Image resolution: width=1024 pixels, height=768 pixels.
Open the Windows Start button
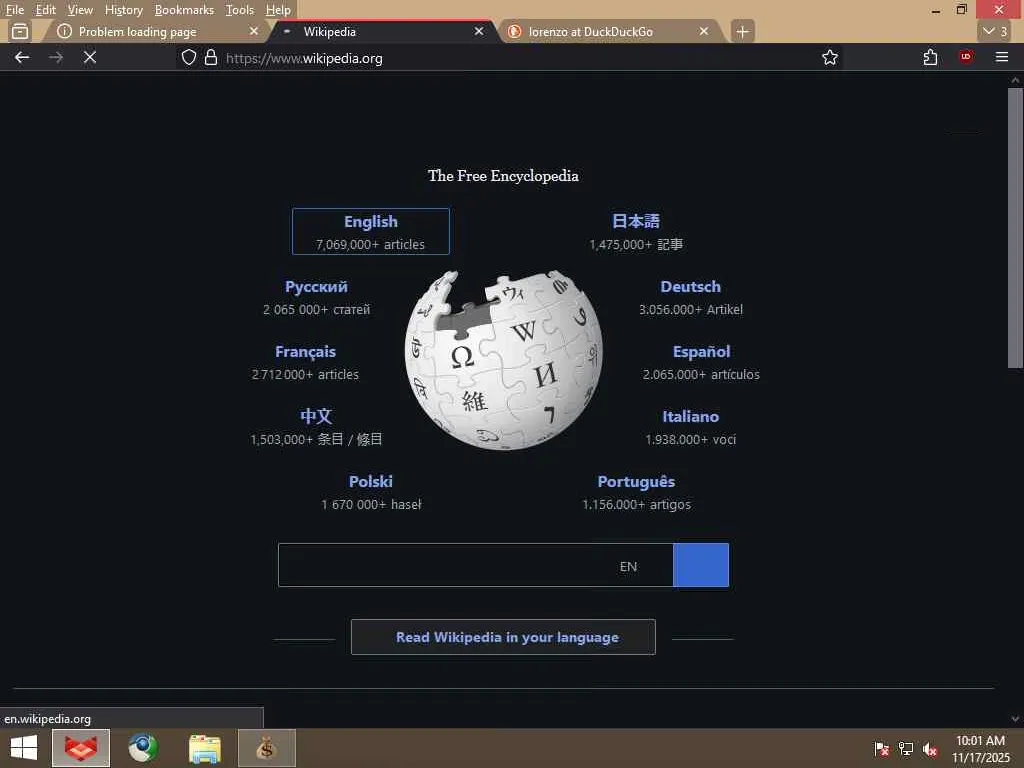(24, 748)
